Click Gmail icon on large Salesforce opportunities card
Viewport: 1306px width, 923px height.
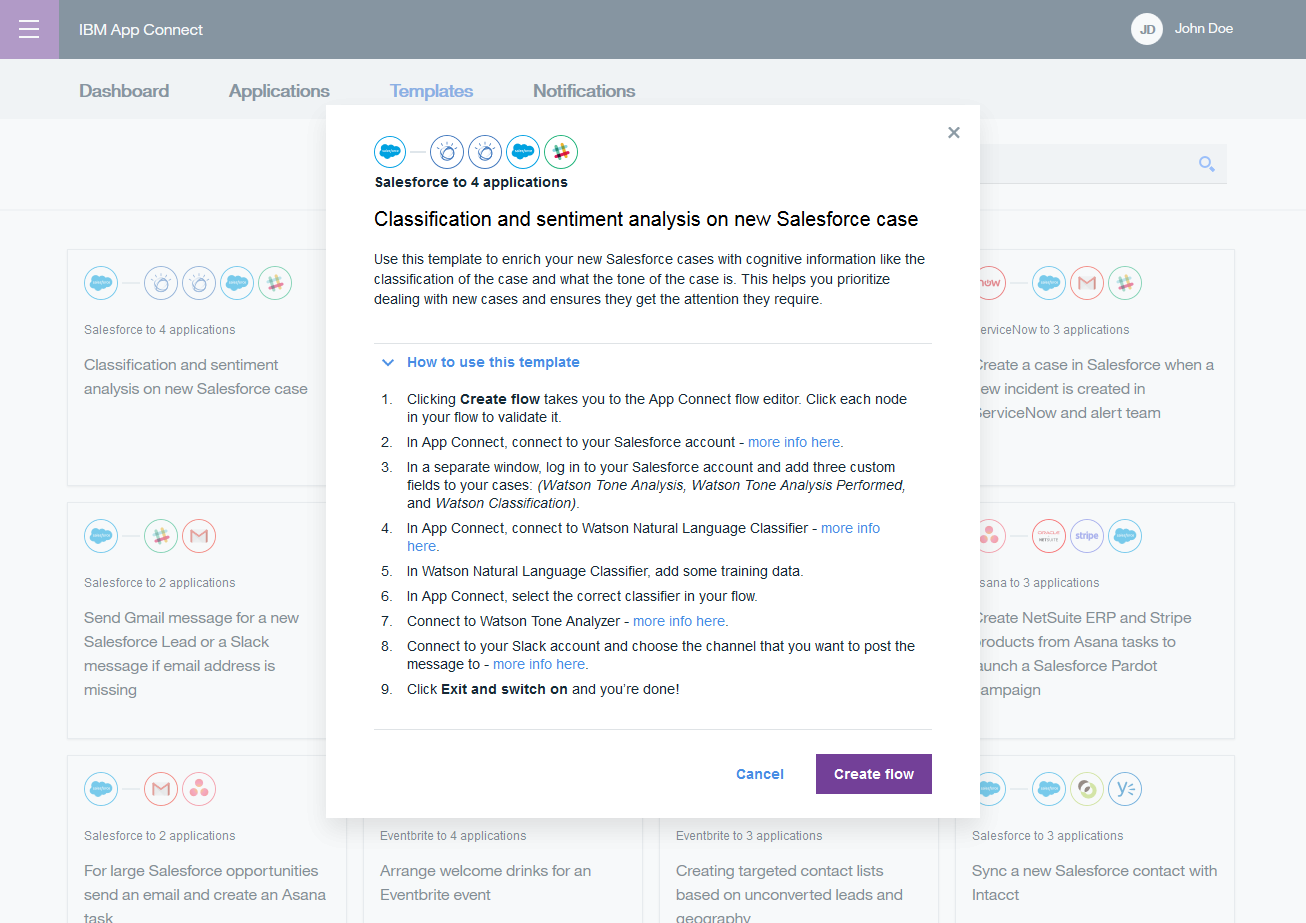pos(161,789)
